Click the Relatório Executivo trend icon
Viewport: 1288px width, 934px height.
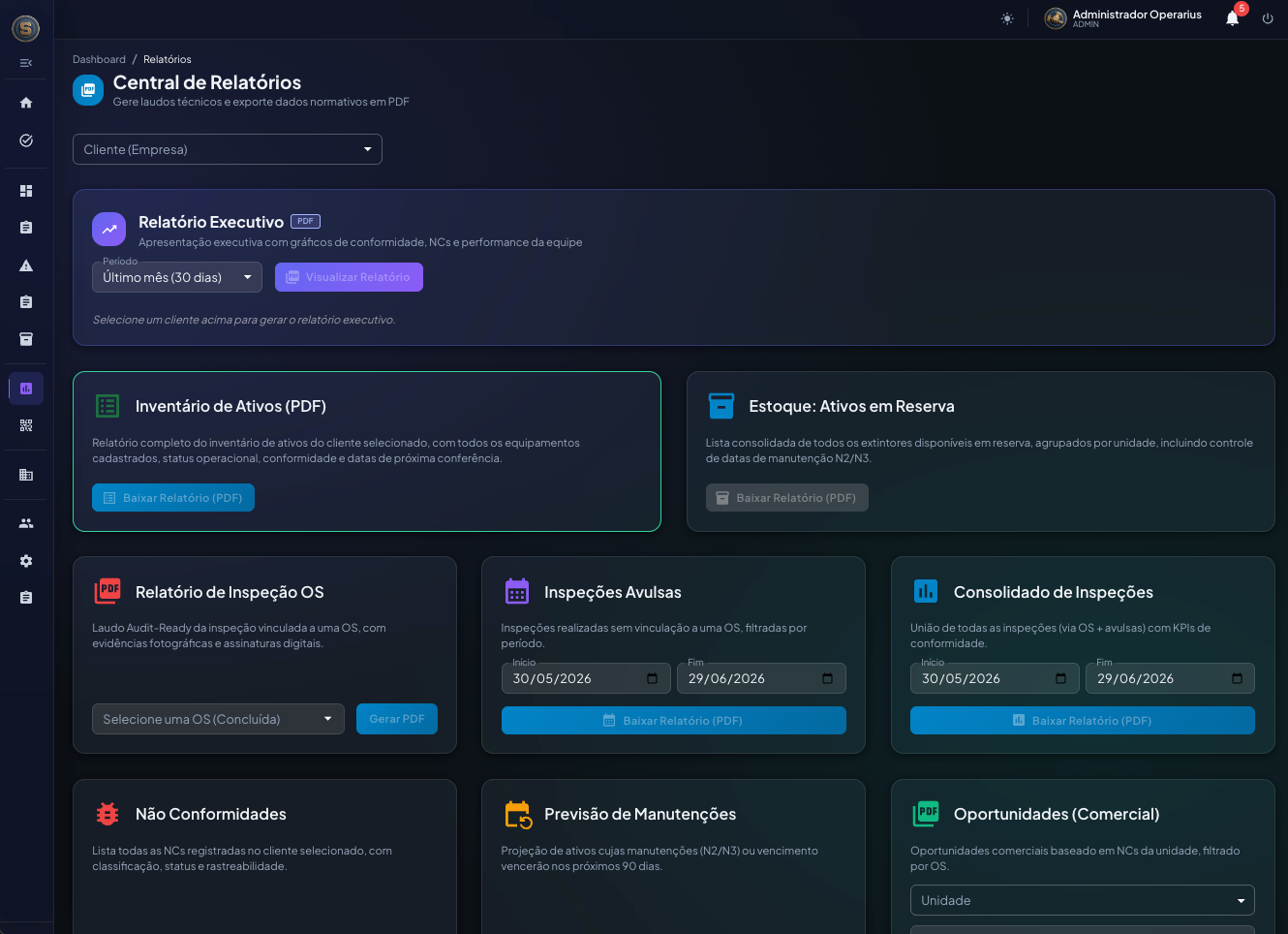(108, 230)
